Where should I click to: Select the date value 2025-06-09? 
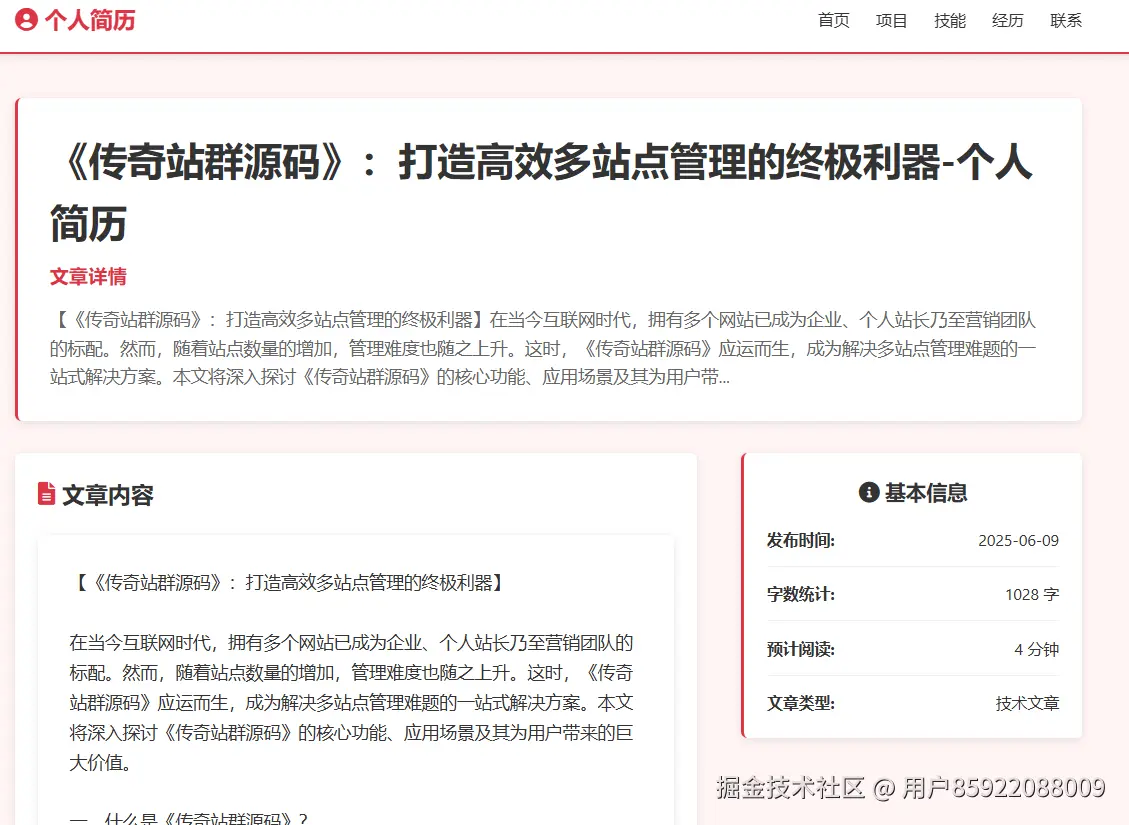(x=1018, y=541)
